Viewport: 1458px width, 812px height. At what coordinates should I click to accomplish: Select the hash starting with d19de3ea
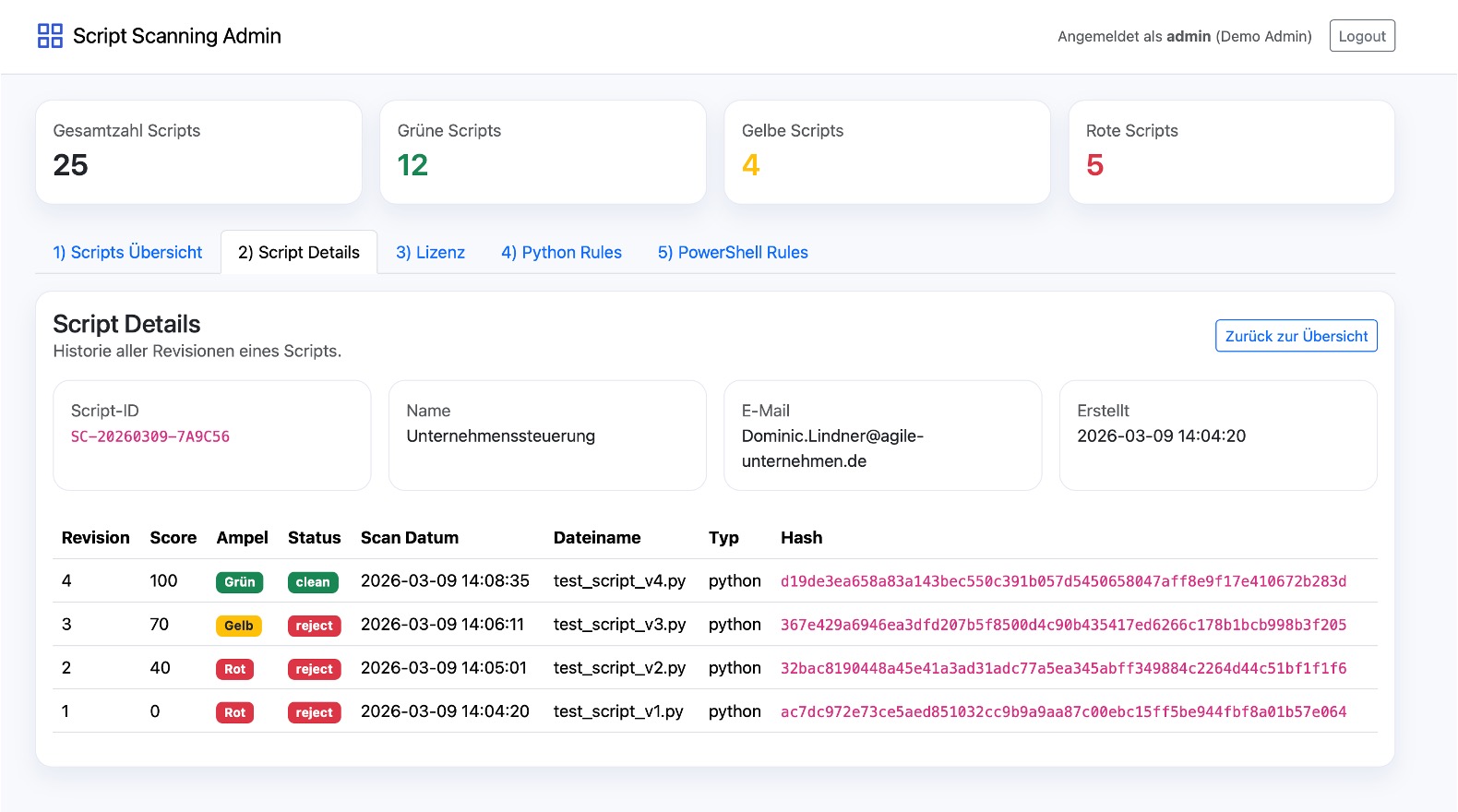tap(1063, 581)
